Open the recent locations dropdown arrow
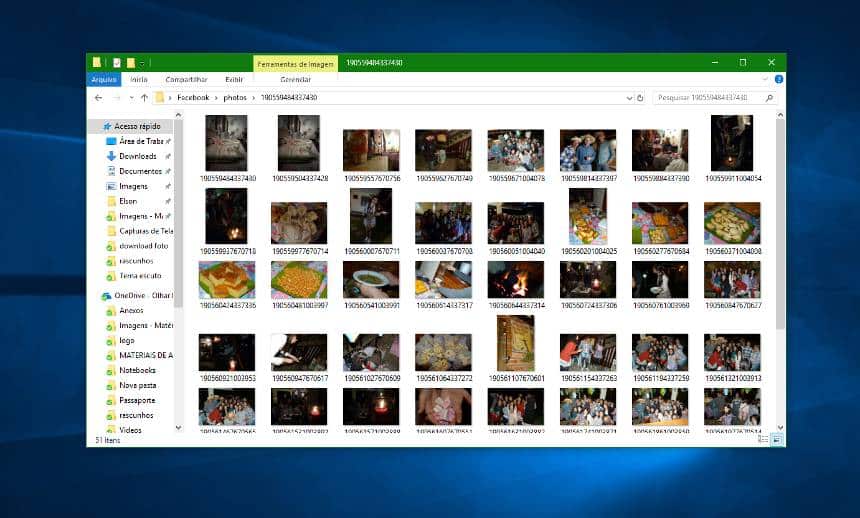 point(131,98)
